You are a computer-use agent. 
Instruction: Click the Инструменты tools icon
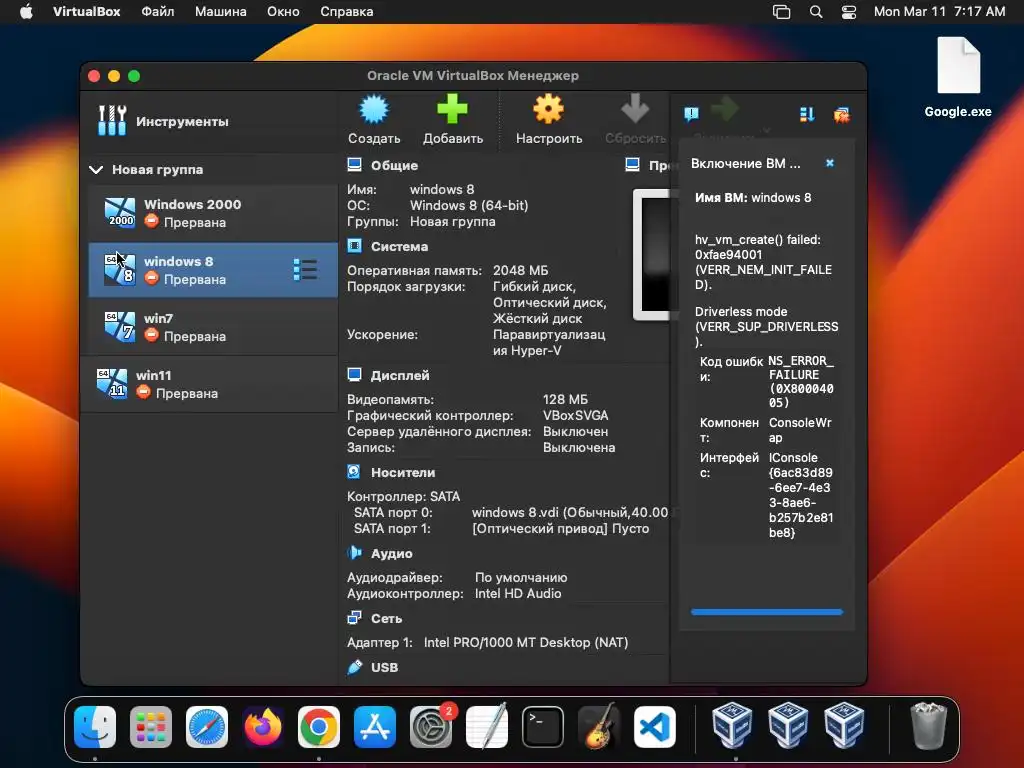(x=112, y=121)
